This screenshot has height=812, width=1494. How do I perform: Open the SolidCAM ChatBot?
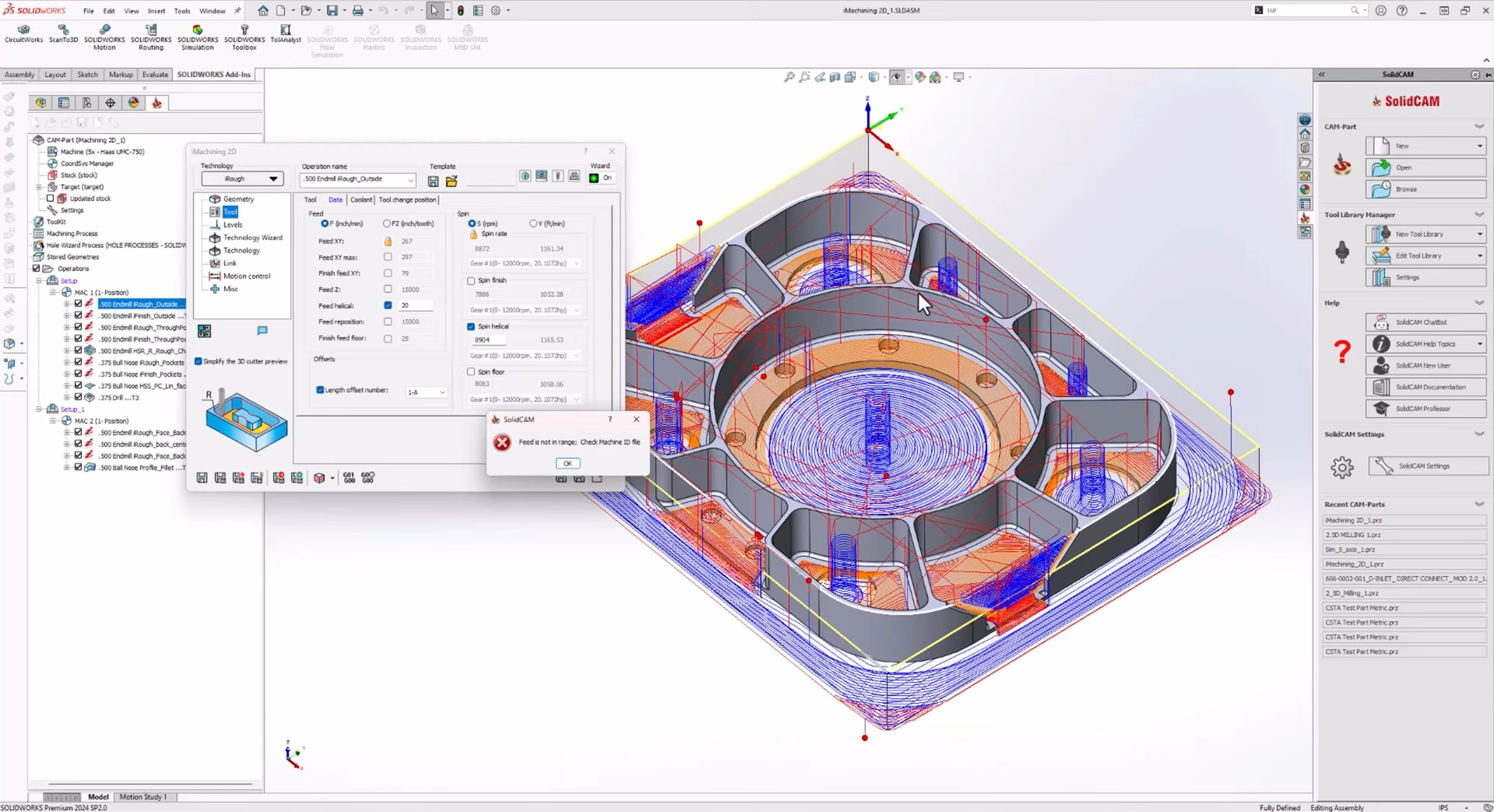1425,322
